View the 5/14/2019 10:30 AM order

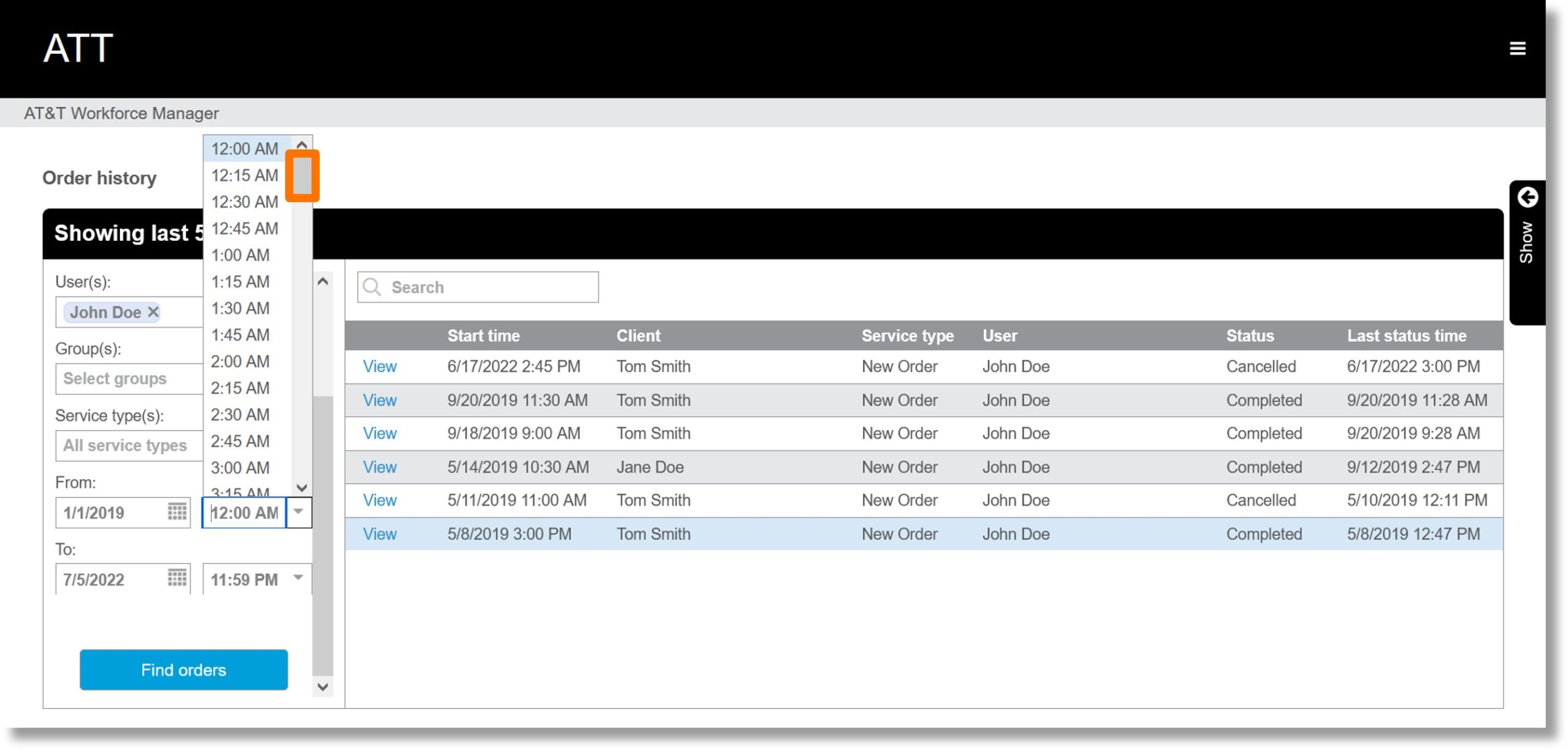[x=380, y=467]
